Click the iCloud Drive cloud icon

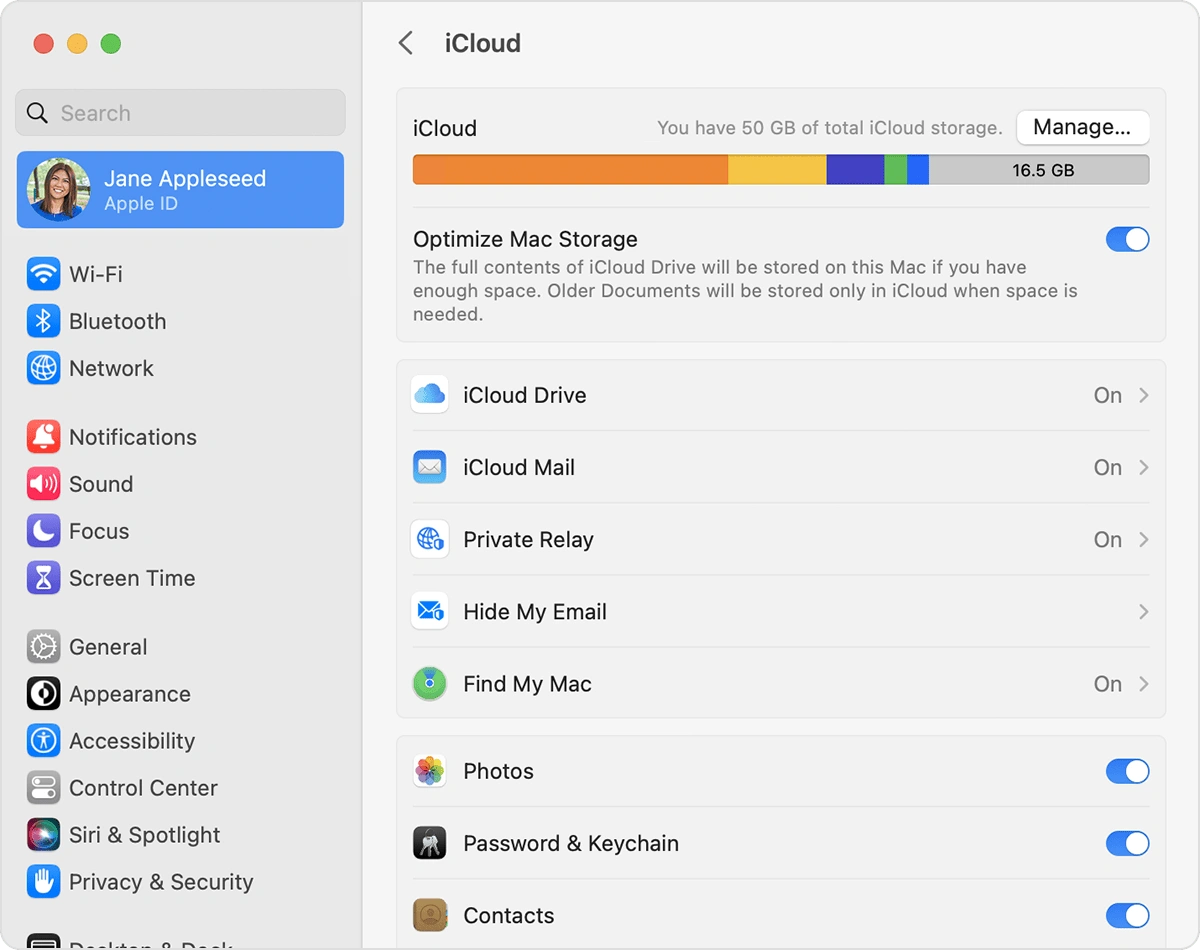[429, 395]
